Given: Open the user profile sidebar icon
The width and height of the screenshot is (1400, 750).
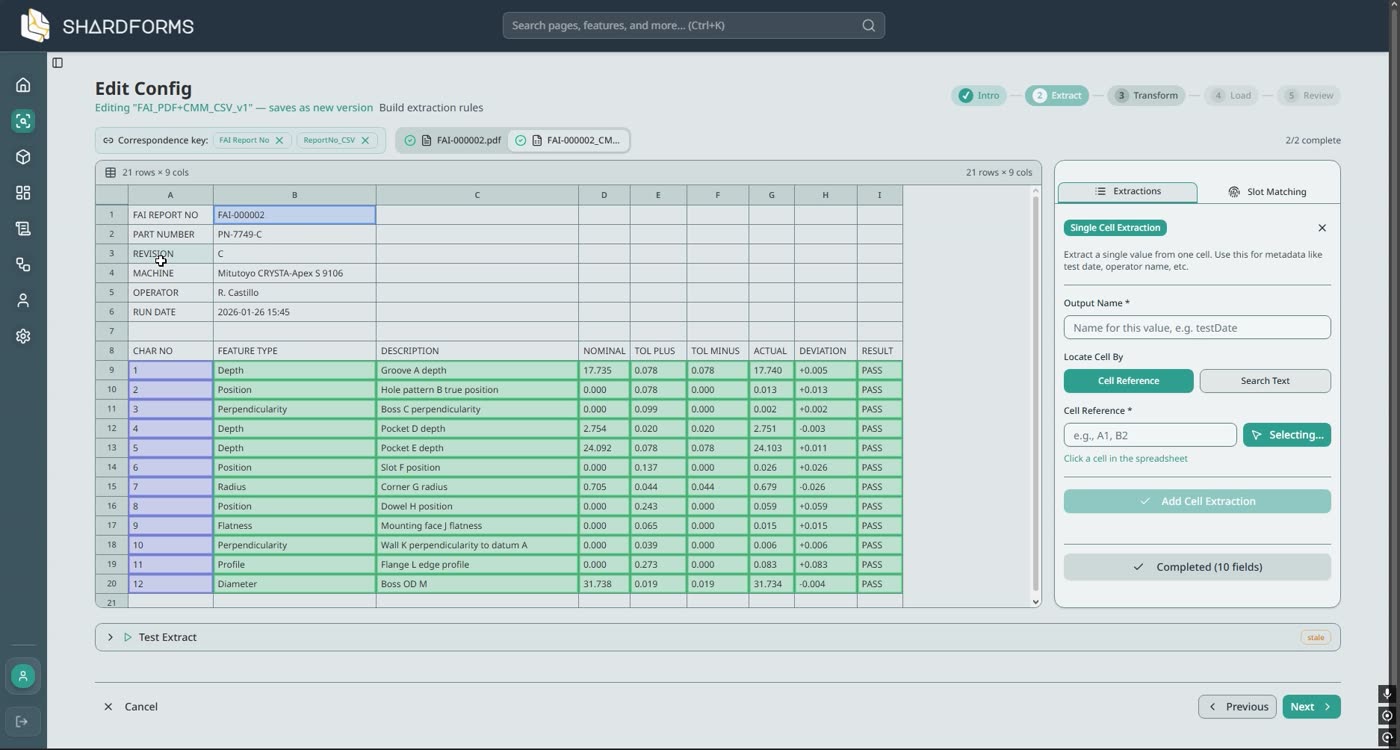Looking at the screenshot, I should coord(23,300).
